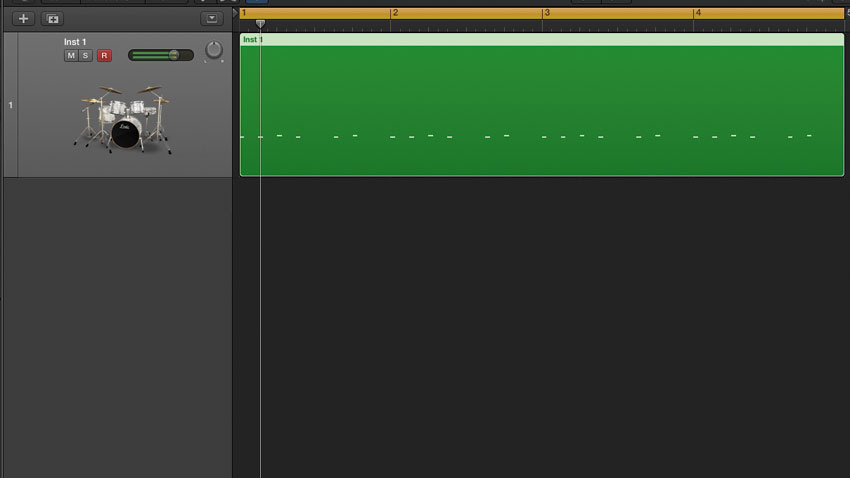The width and height of the screenshot is (850, 478).
Task: Click the add new track plus button
Action: [x=23, y=19]
